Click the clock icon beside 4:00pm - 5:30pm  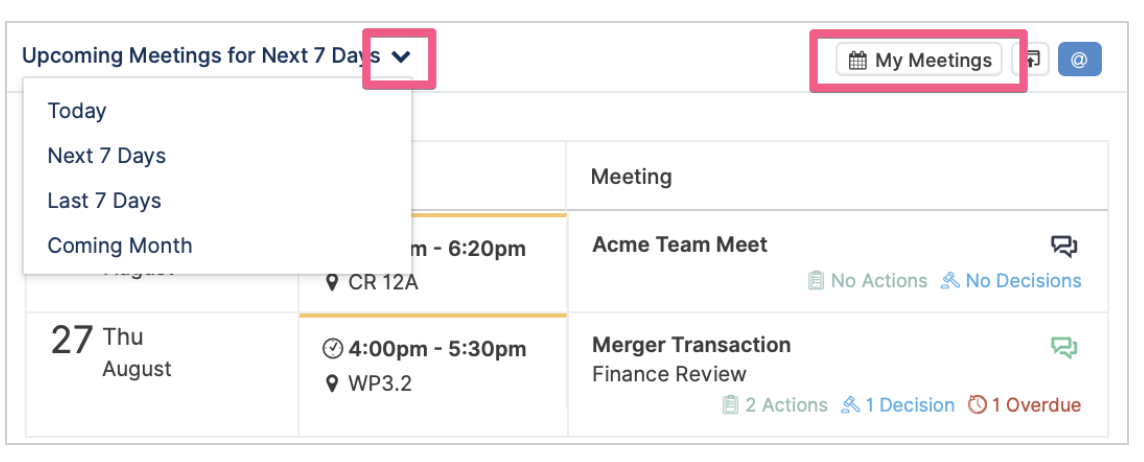(x=332, y=349)
